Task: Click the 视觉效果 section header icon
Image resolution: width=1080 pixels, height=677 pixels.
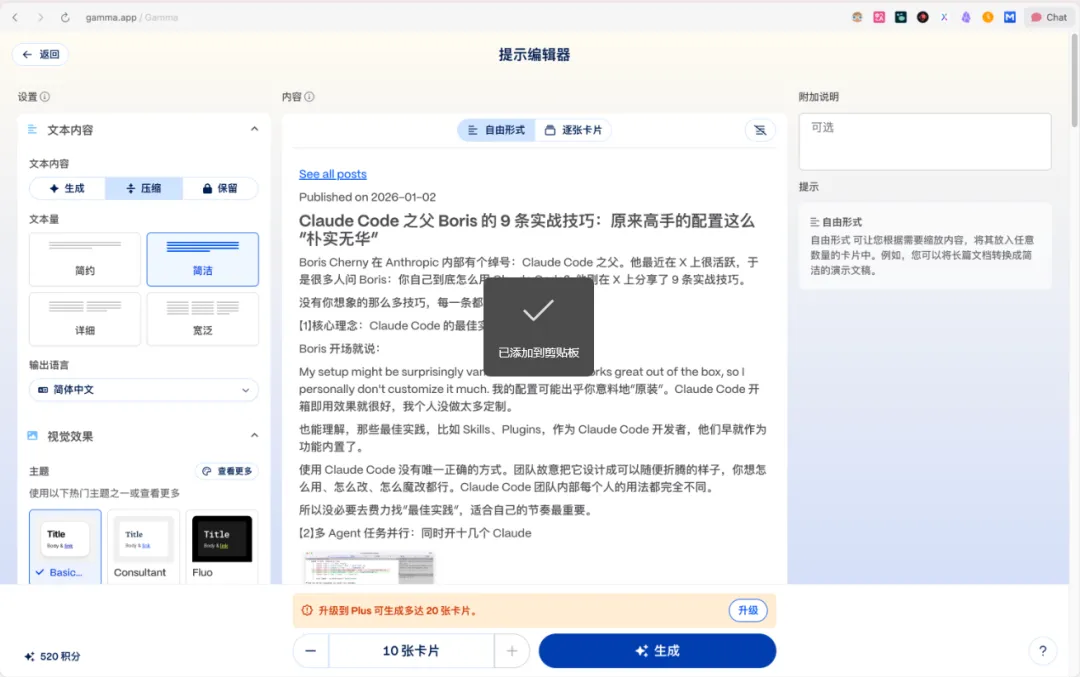Action: [x=32, y=436]
